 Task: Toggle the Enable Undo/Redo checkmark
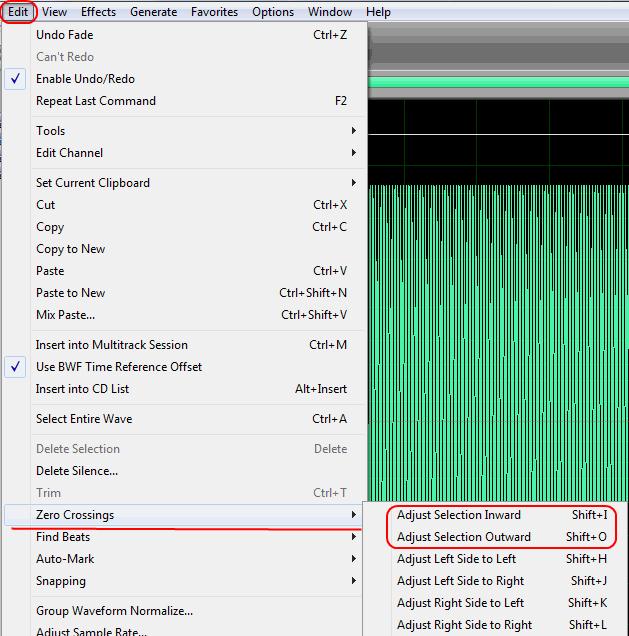[85, 79]
